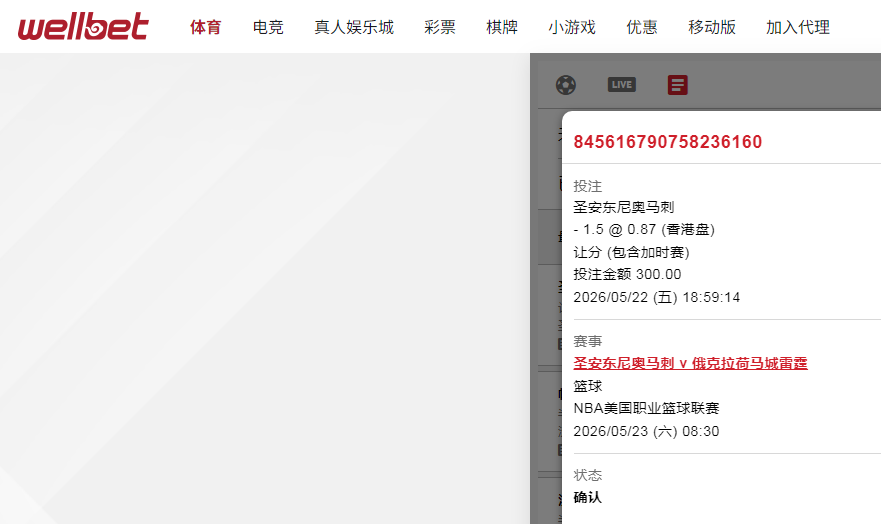Open the 移动版 page
The image size is (881, 524).
[712, 27]
